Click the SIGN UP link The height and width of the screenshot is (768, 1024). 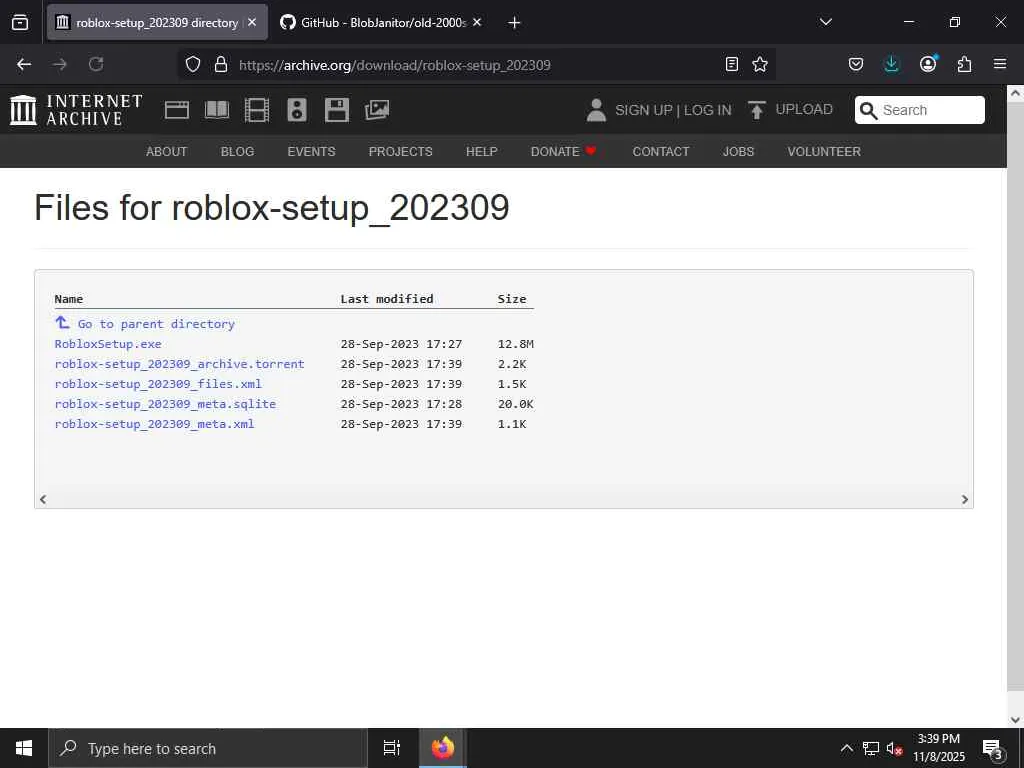point(643,110)
